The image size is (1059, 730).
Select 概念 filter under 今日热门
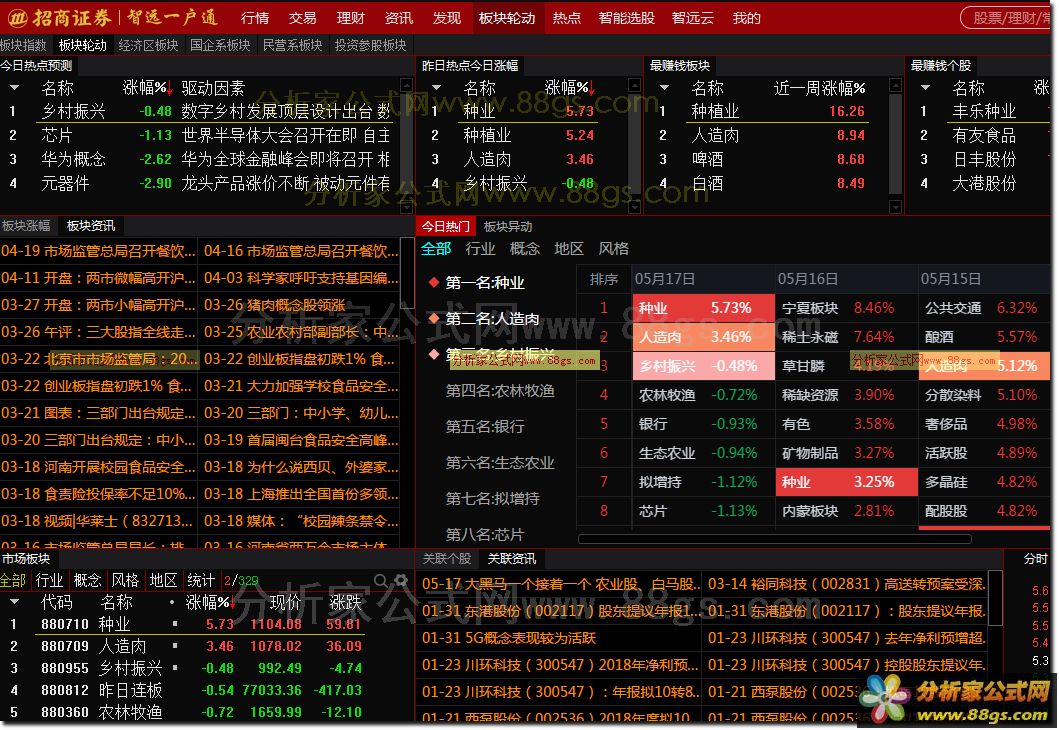click(525, 249)
